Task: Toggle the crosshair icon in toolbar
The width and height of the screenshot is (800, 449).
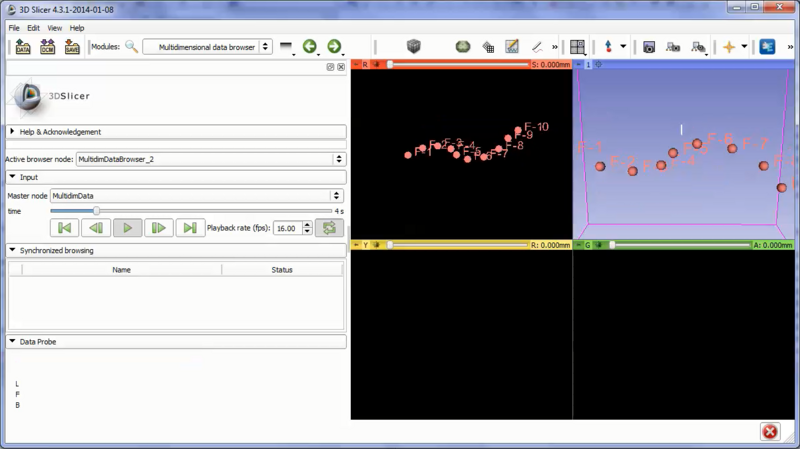Action: point(729,47)
